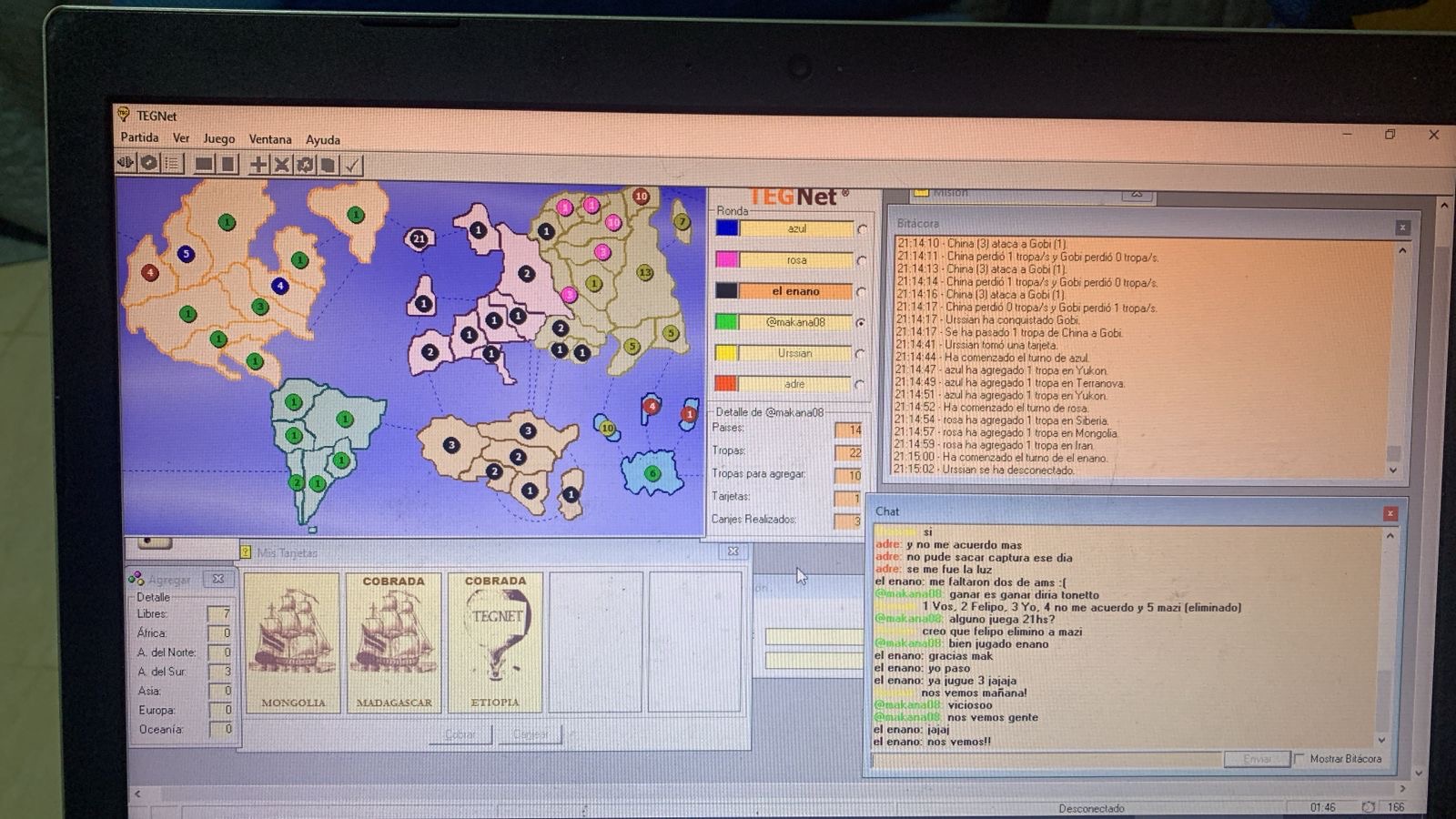1456x819 pixels.
Task: Click the plus (add troops) toolbar icon
Action: click(258, 165)
